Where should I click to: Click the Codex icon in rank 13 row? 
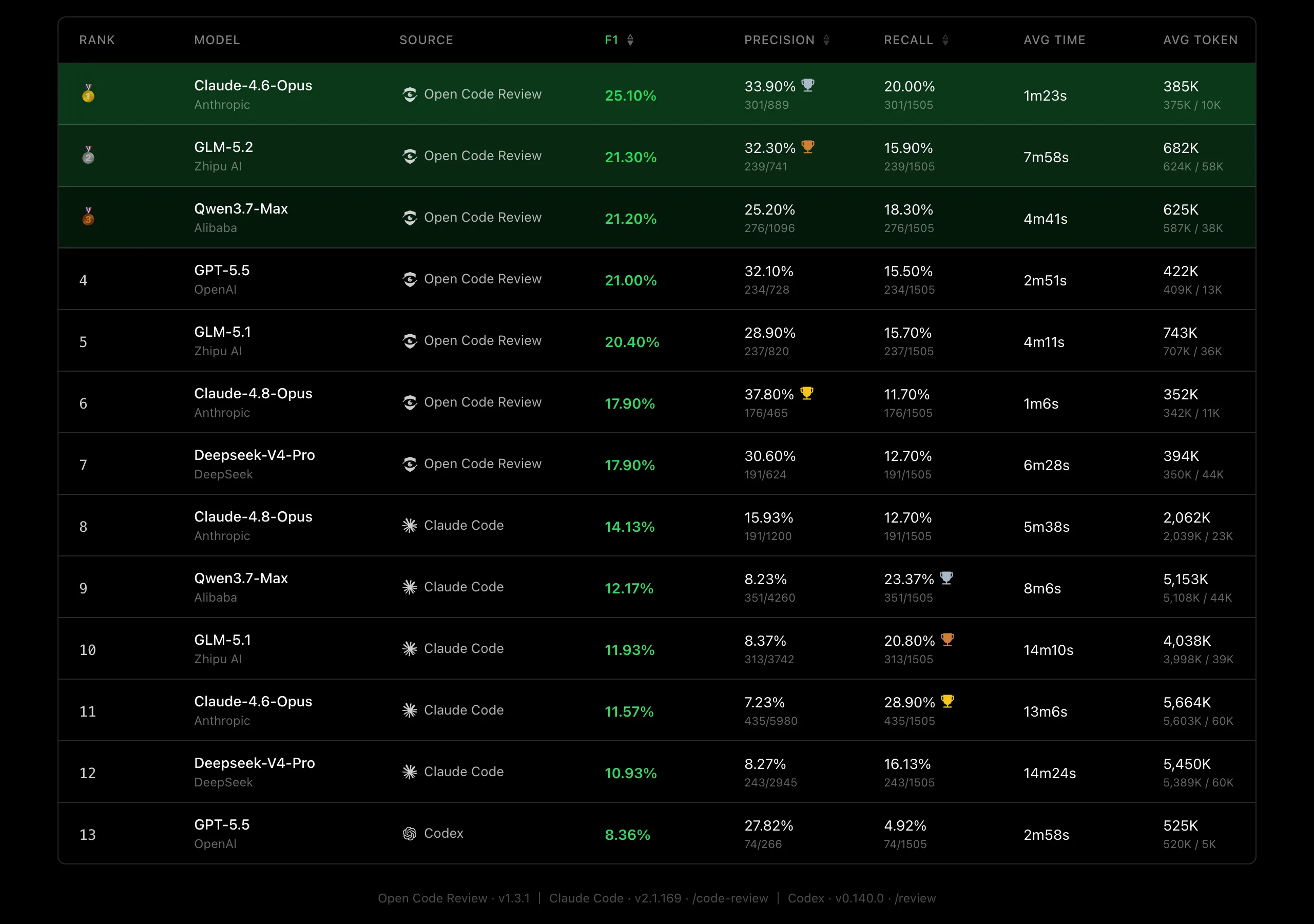coord(410,834)
